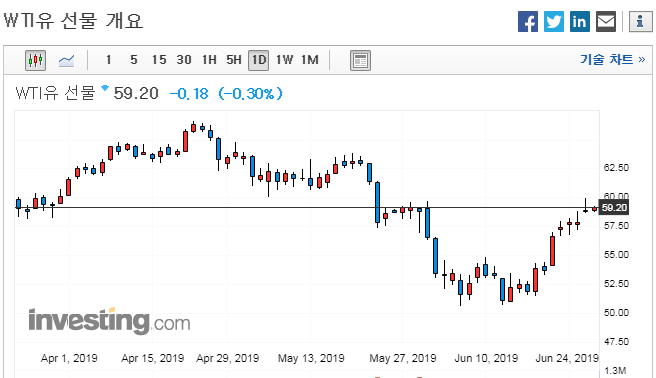Click the Jun 10, 2019 date label
This screenshot has height=378, width=656.
click(x=486, y=358)
